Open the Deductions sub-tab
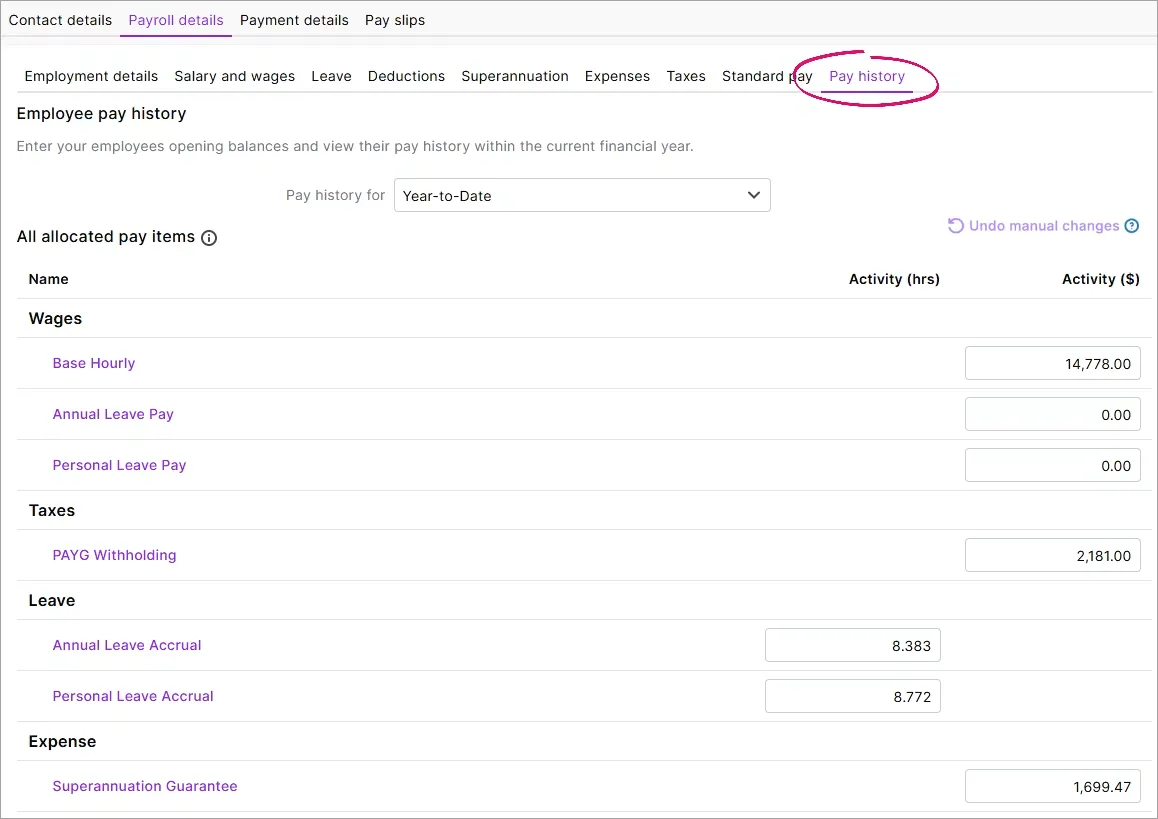This screenshot has width=1158, height=819. coord(406,76)
